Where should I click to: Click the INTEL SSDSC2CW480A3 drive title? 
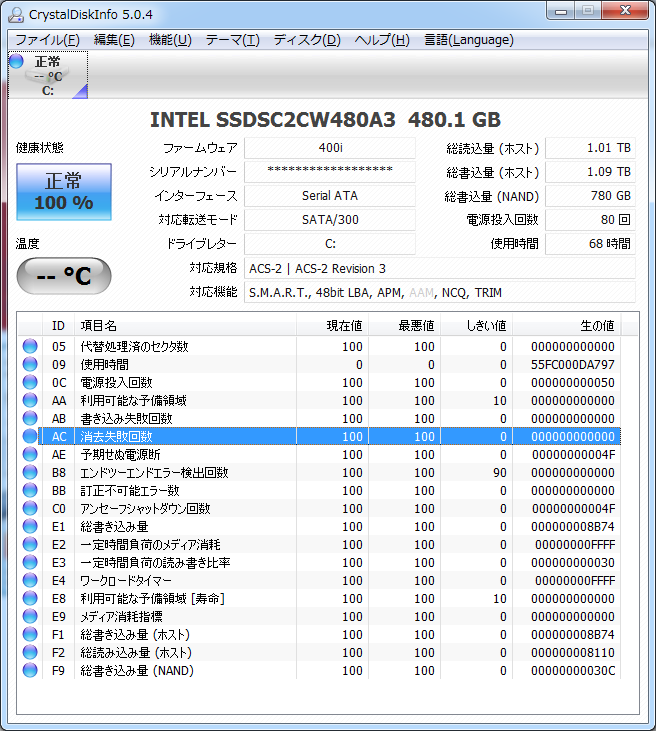(325, 120)
